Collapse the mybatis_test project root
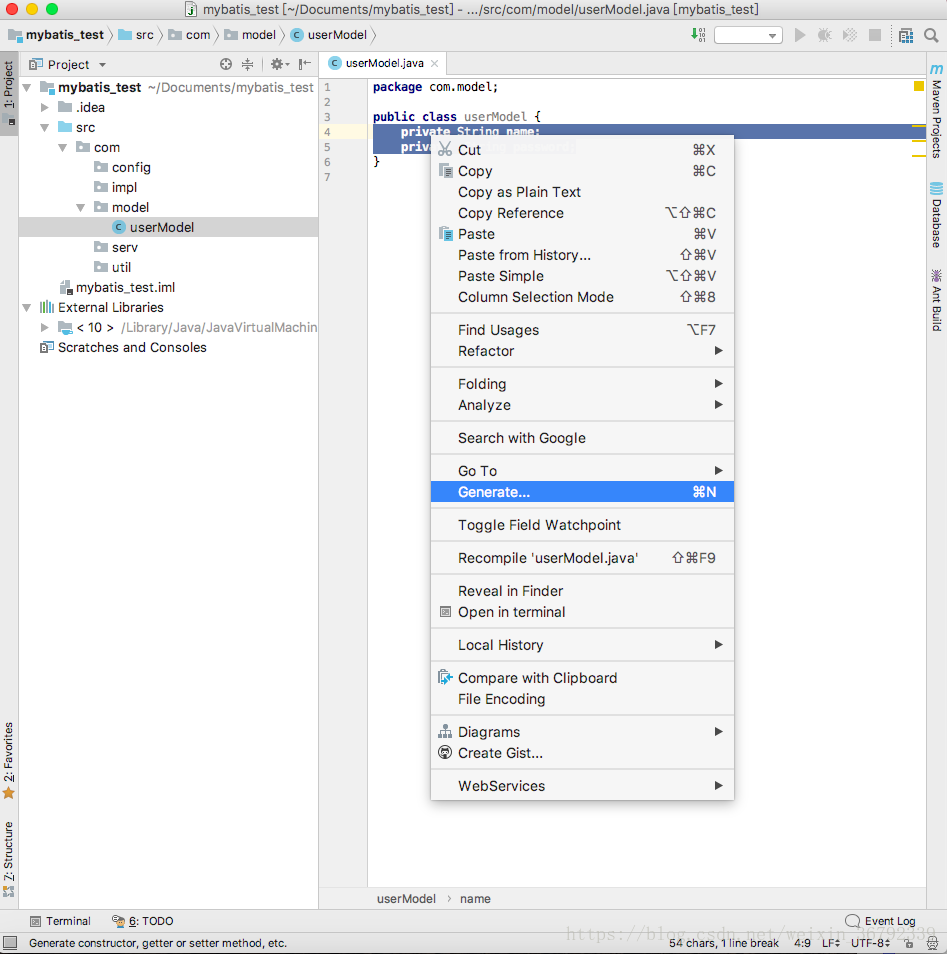This screenshot has width=947, height=954. pyautogui.click(x=27, y=88)
